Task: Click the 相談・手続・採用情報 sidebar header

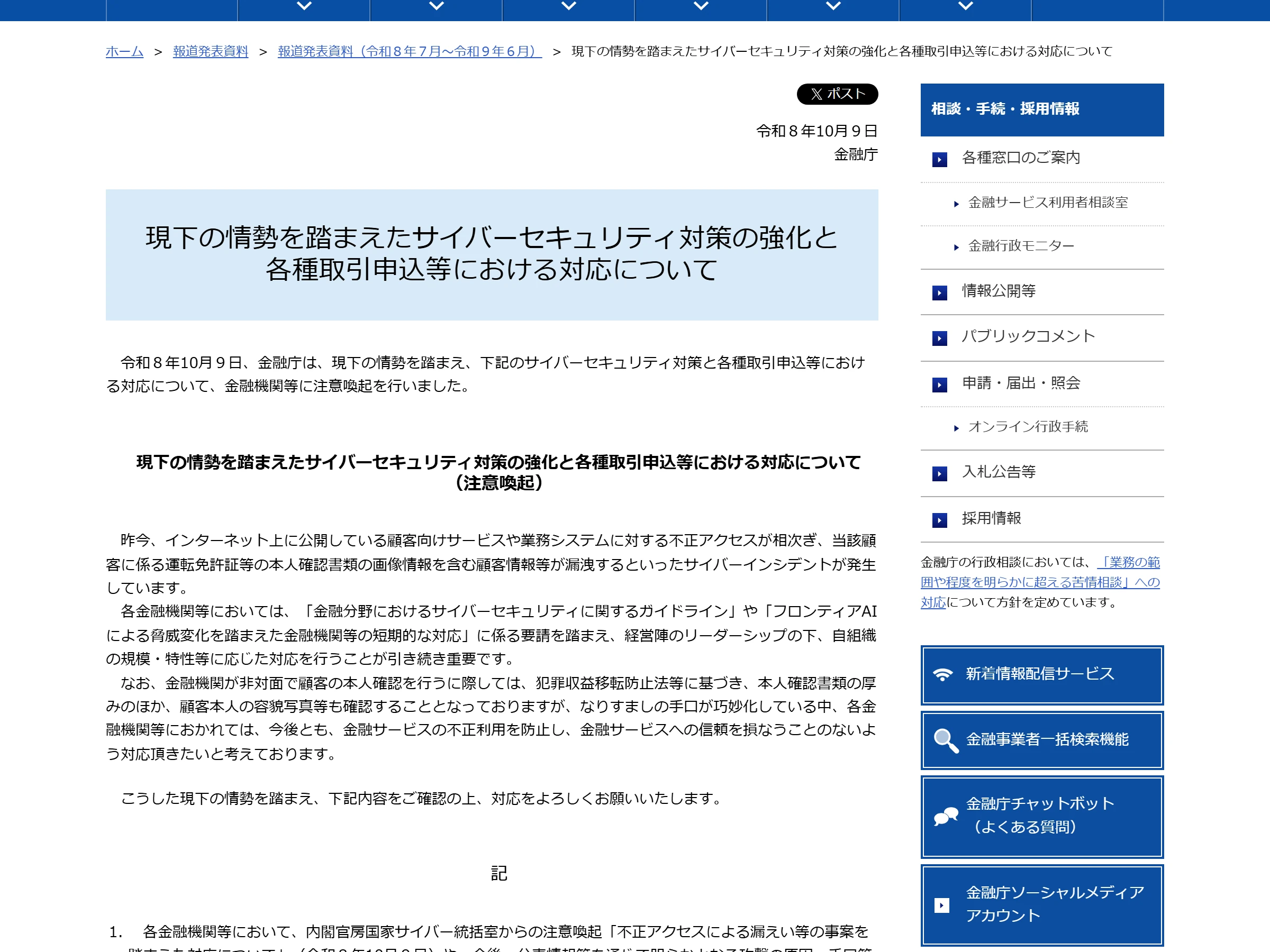Action: [x=1042, y=109]
